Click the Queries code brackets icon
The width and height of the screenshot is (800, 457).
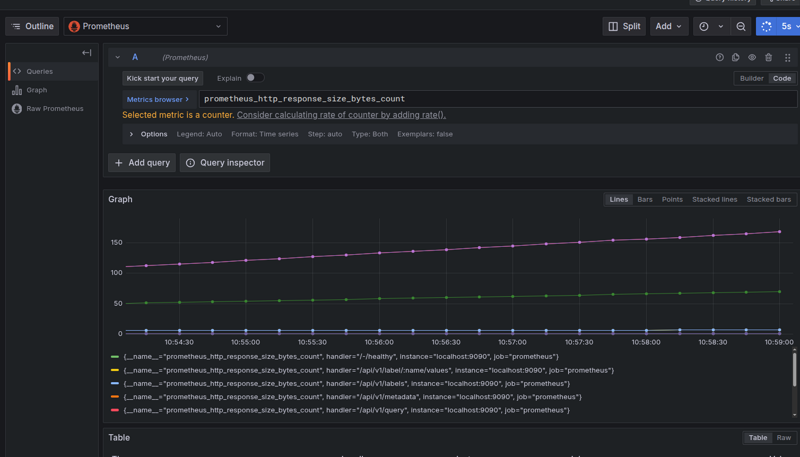(x=17, y=71)
